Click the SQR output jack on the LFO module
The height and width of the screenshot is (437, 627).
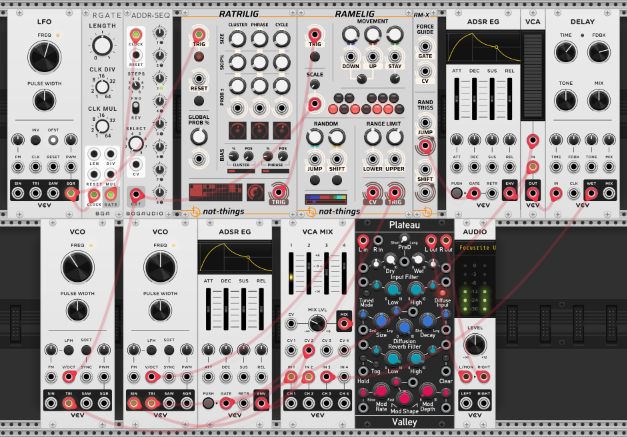click(x=71, y=194)
